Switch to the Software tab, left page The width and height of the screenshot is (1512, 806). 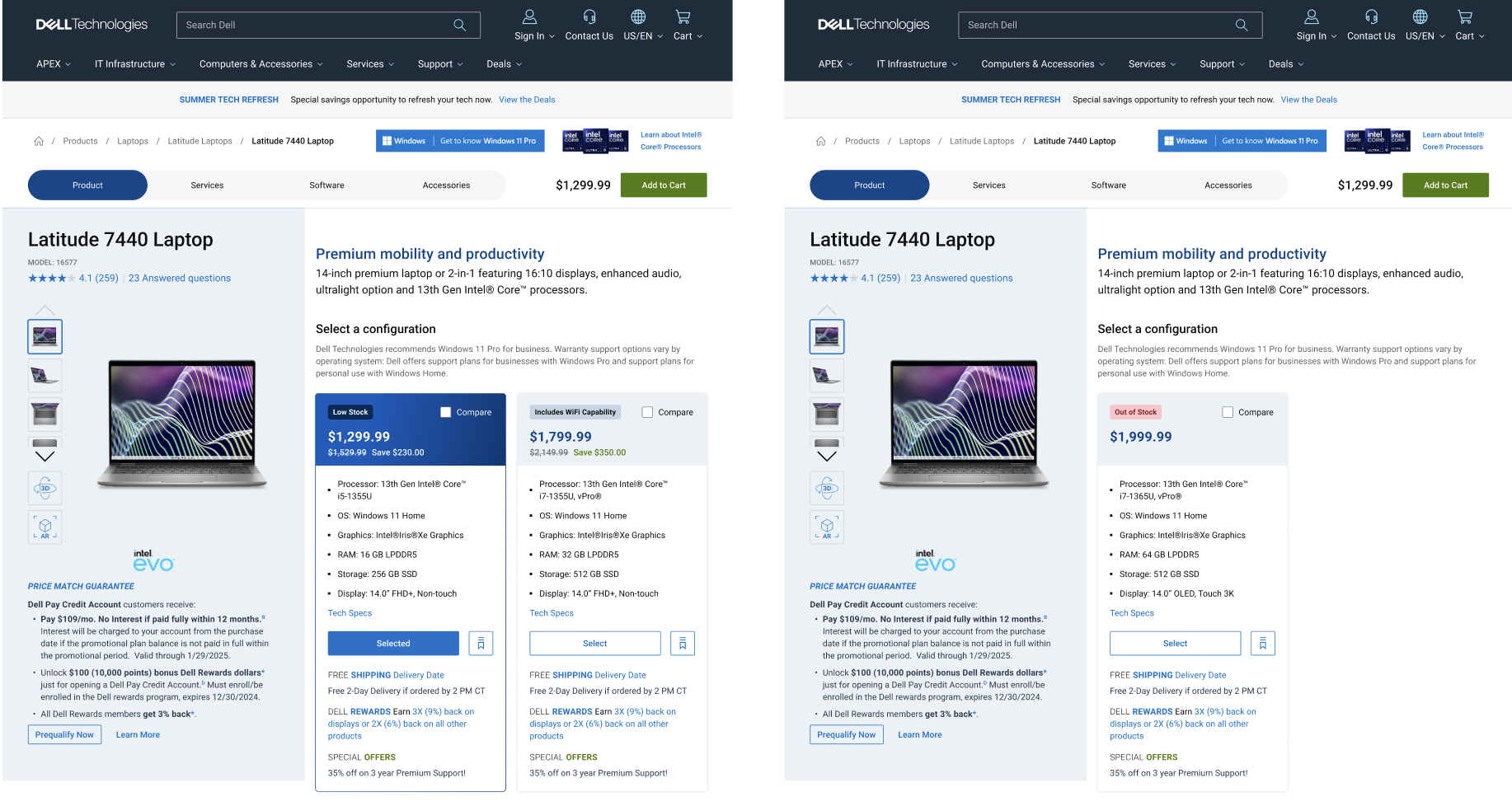(326, 185)
